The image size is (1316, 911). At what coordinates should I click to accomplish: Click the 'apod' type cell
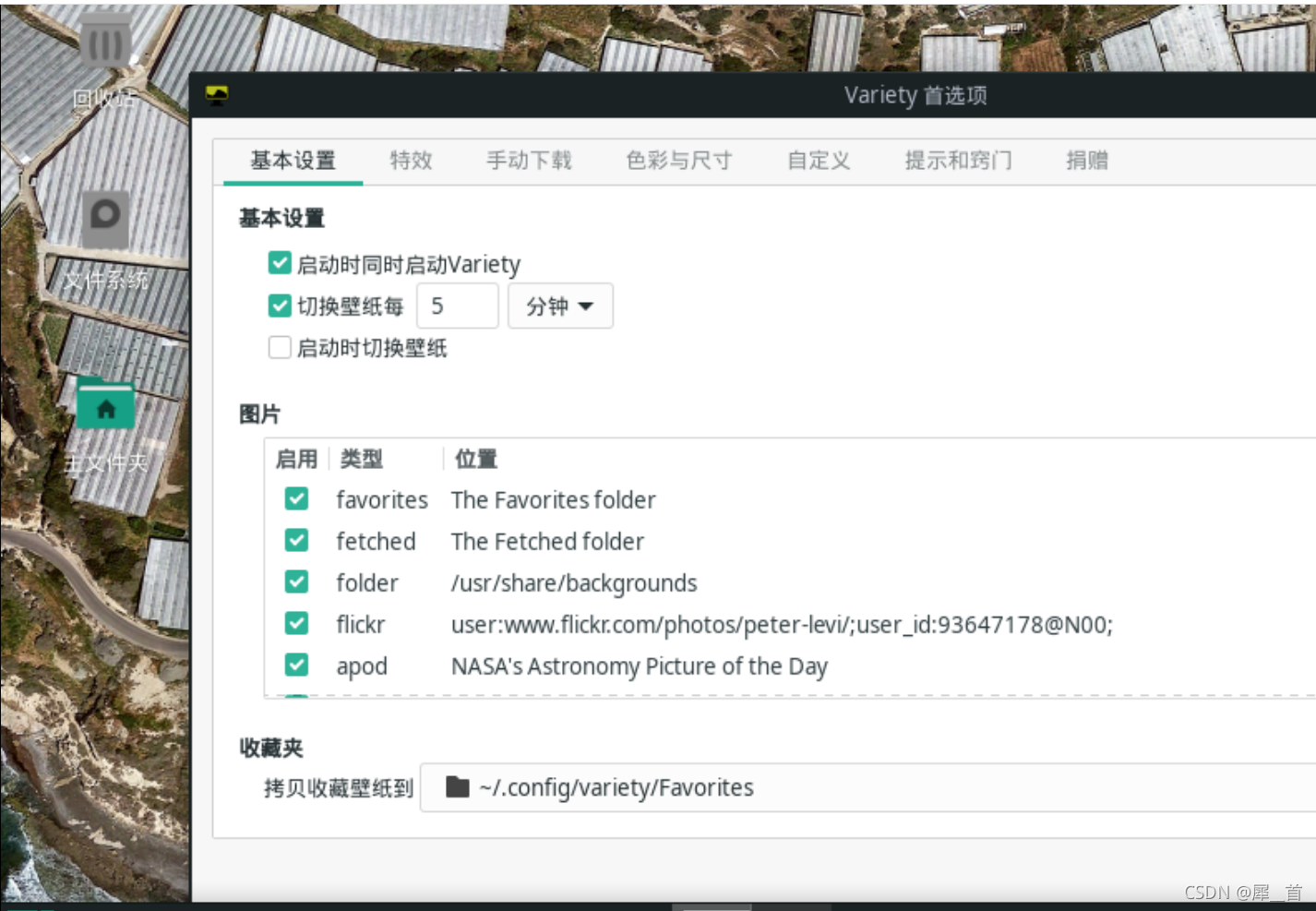point(362,666)
